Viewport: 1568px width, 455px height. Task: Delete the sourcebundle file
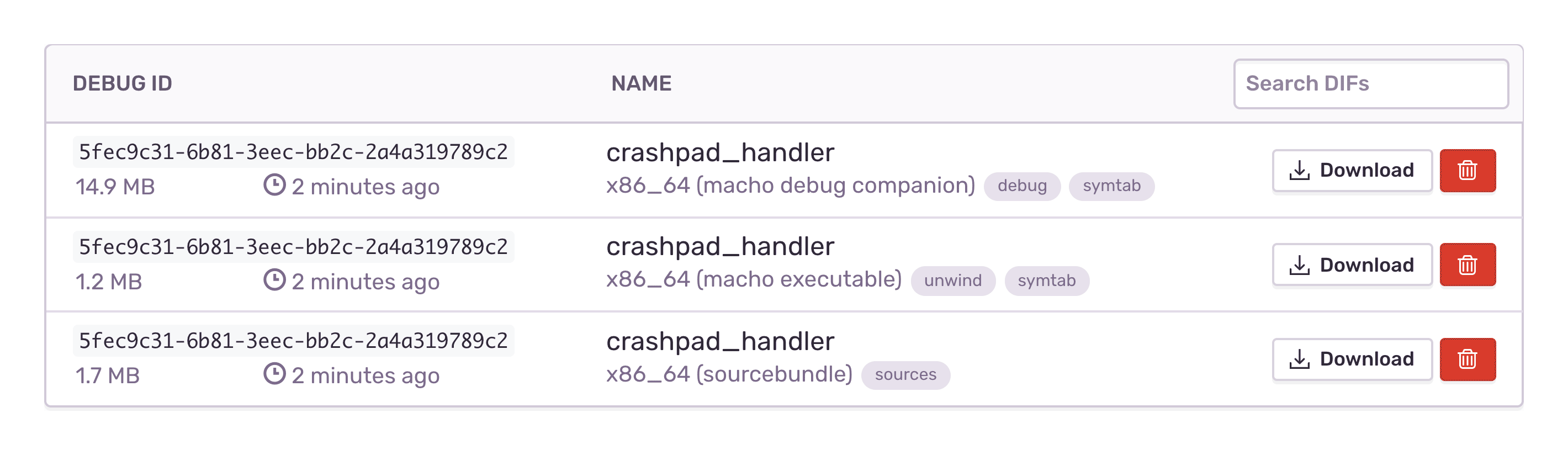pos(1467,359)
